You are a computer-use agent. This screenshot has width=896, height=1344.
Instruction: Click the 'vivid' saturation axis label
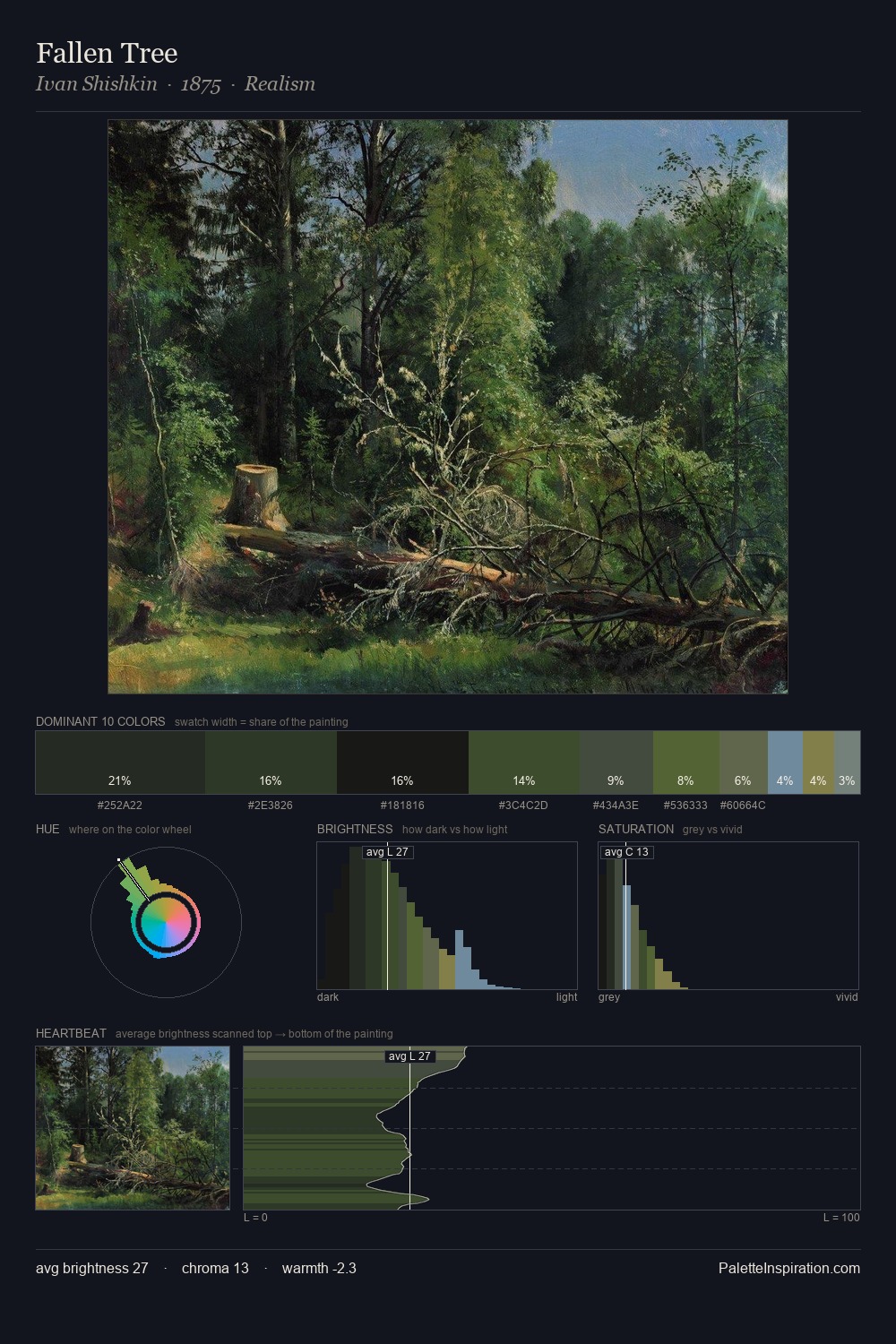(x=847, y=997)
